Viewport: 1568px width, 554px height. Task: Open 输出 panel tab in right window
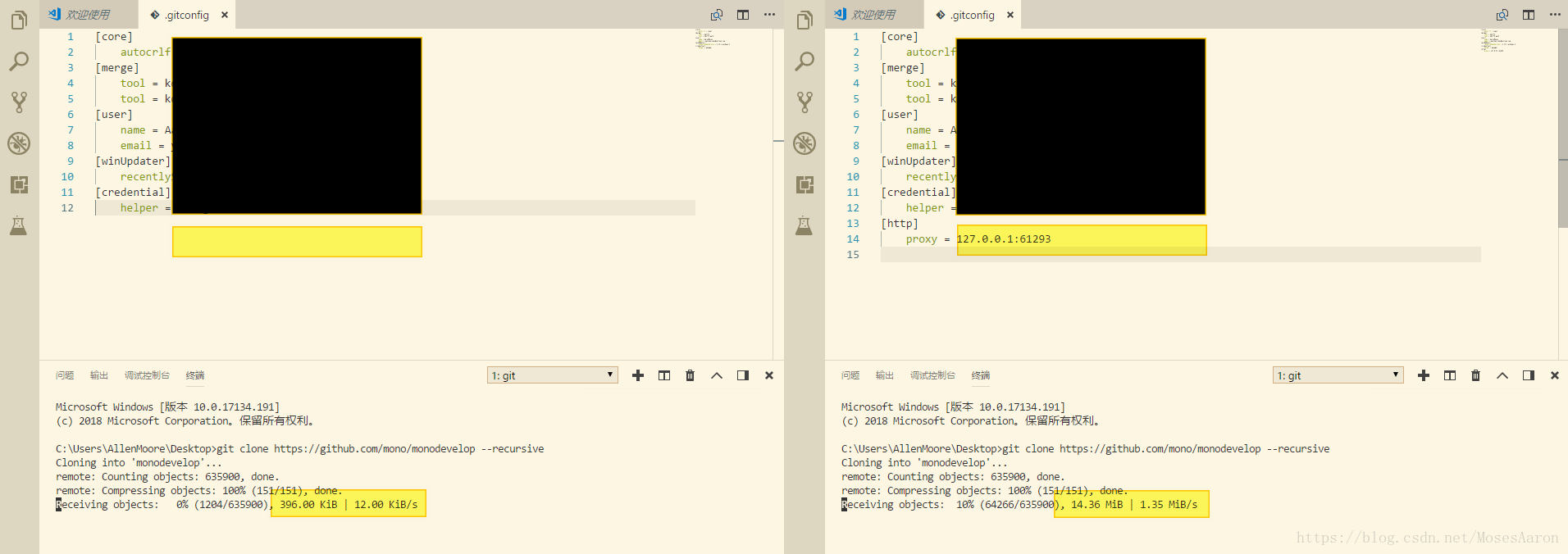pos(885,375)
